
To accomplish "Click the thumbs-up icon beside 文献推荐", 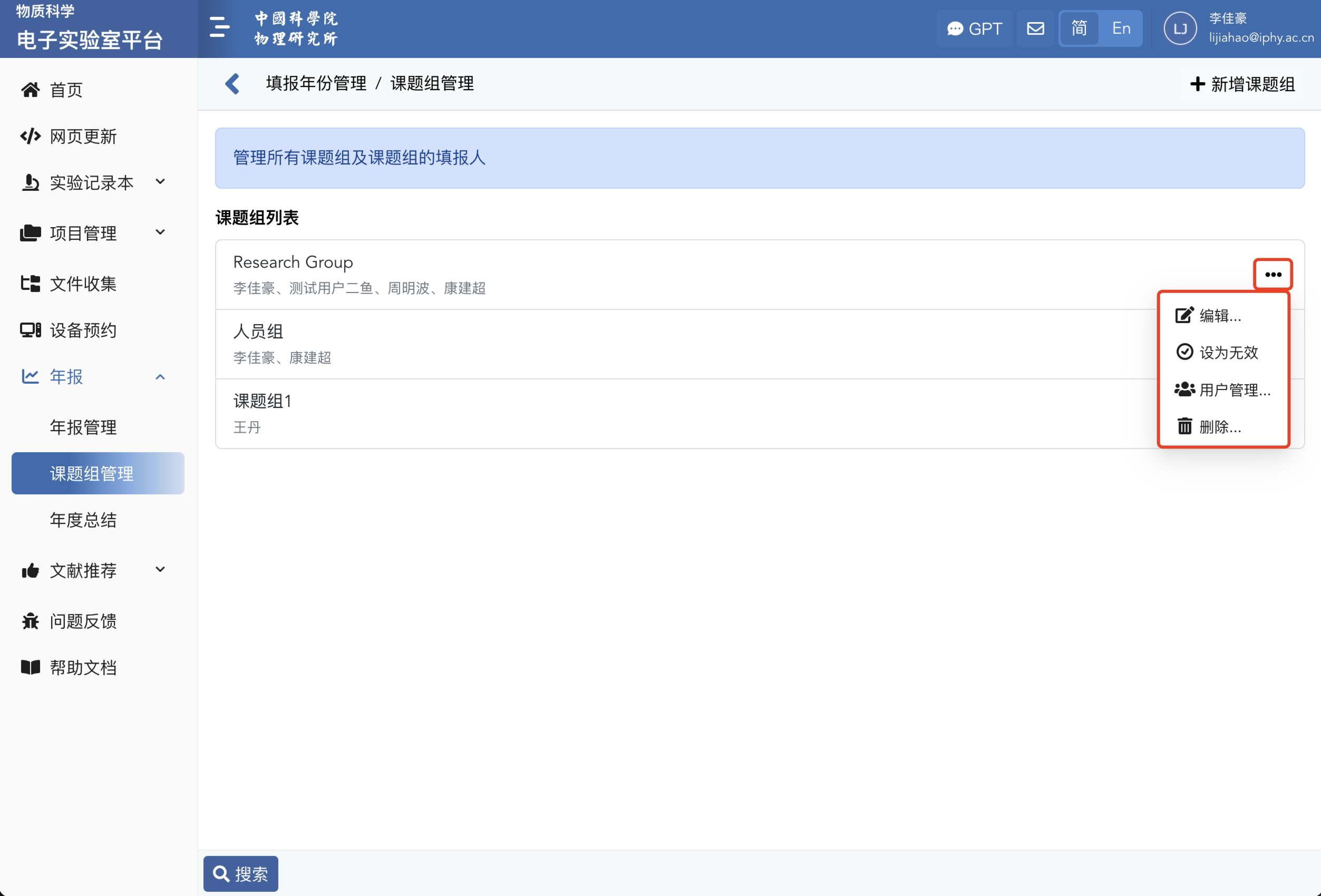I will coord(30,570).
